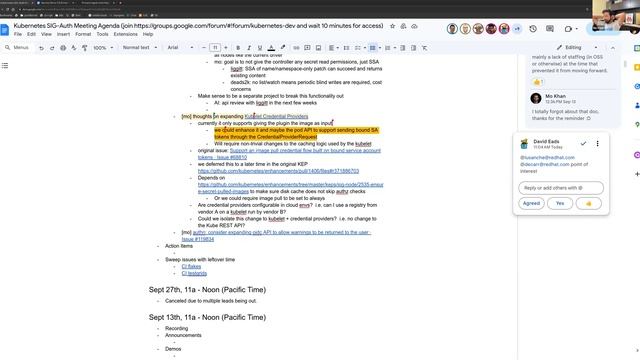Decrease the paragraph indent
The height and width of the screenshot is (360, 640).
pyautogui.click(x=402, y=48)
